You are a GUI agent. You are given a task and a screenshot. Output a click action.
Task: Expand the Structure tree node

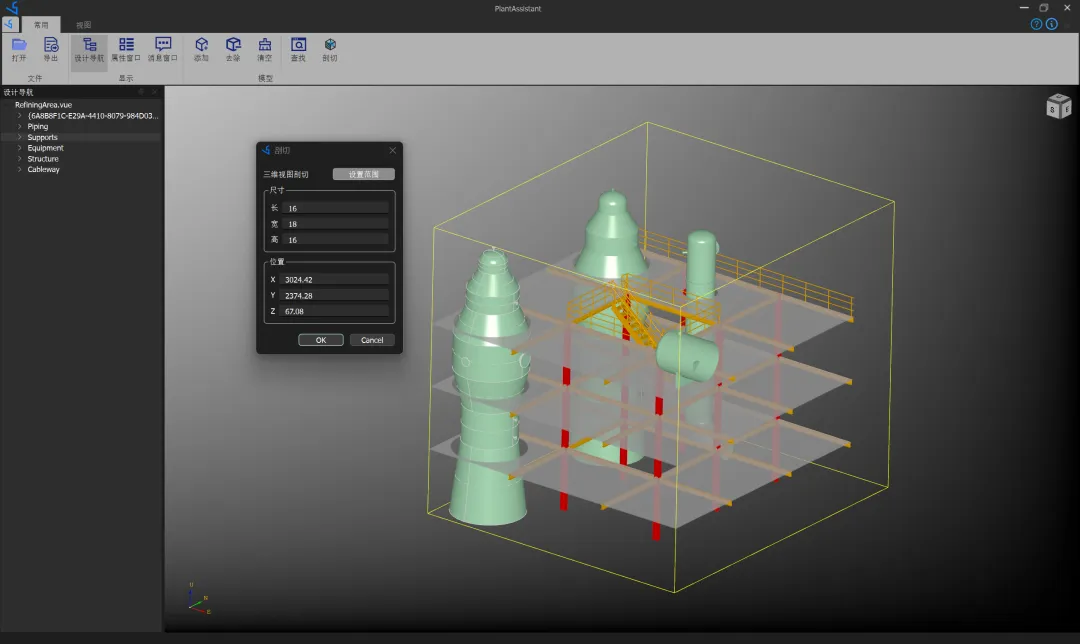click(x=19, y=158)
